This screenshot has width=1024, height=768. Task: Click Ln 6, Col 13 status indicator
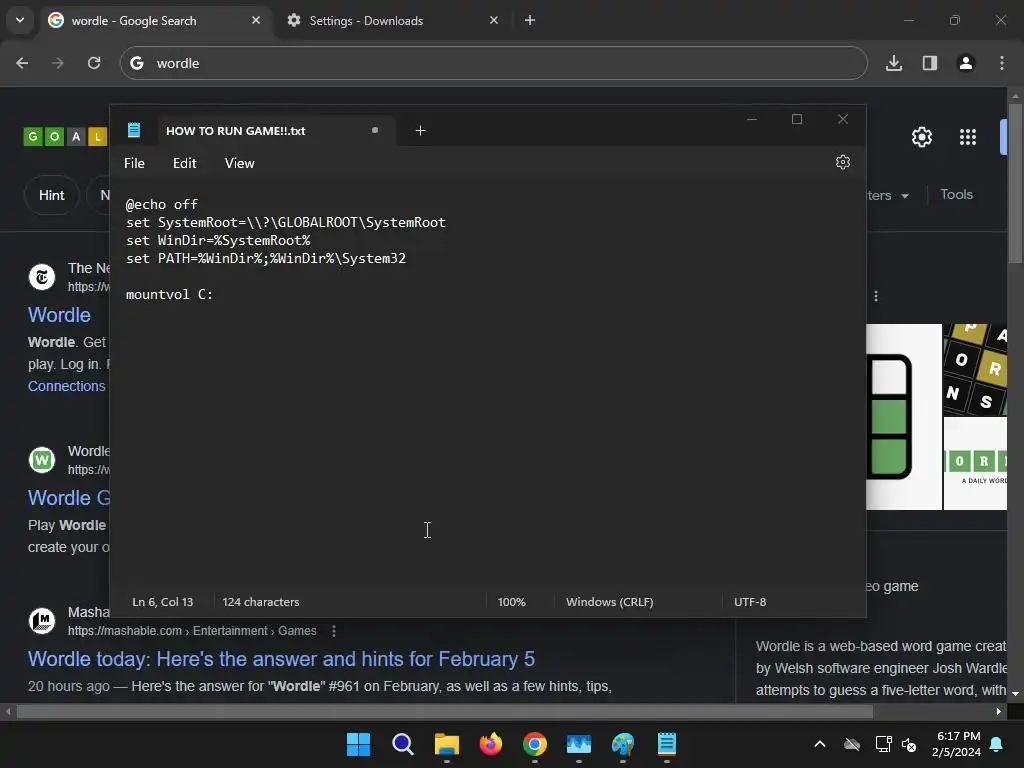point(163,602)
